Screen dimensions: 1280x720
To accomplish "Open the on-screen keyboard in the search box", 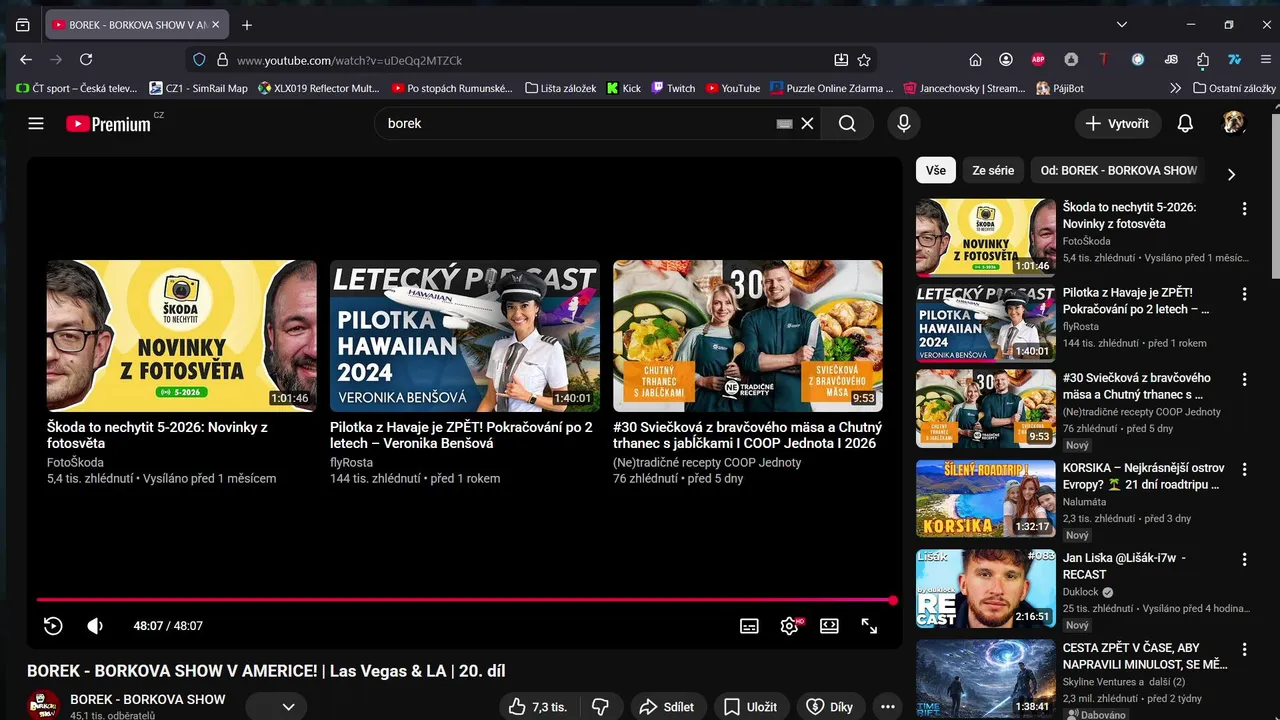I will (x=784, y=124).
